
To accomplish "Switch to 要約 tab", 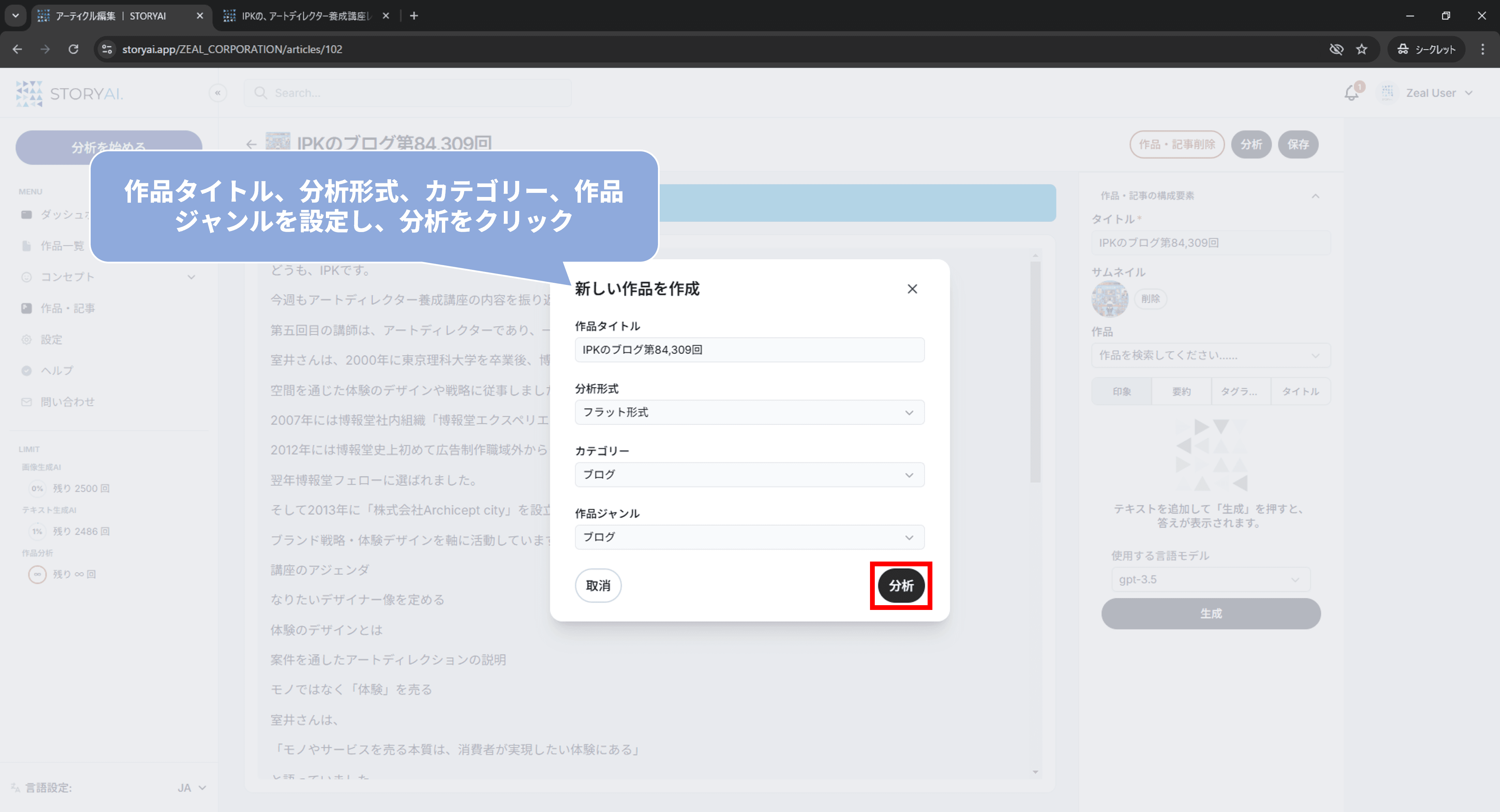I will point(1182,391).
